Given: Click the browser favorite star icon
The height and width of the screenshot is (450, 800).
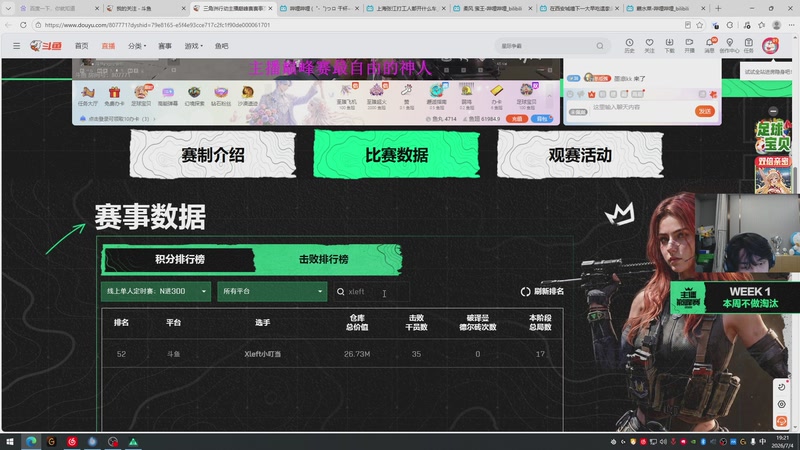Looking at the screenshot, I should coord(699,24).
